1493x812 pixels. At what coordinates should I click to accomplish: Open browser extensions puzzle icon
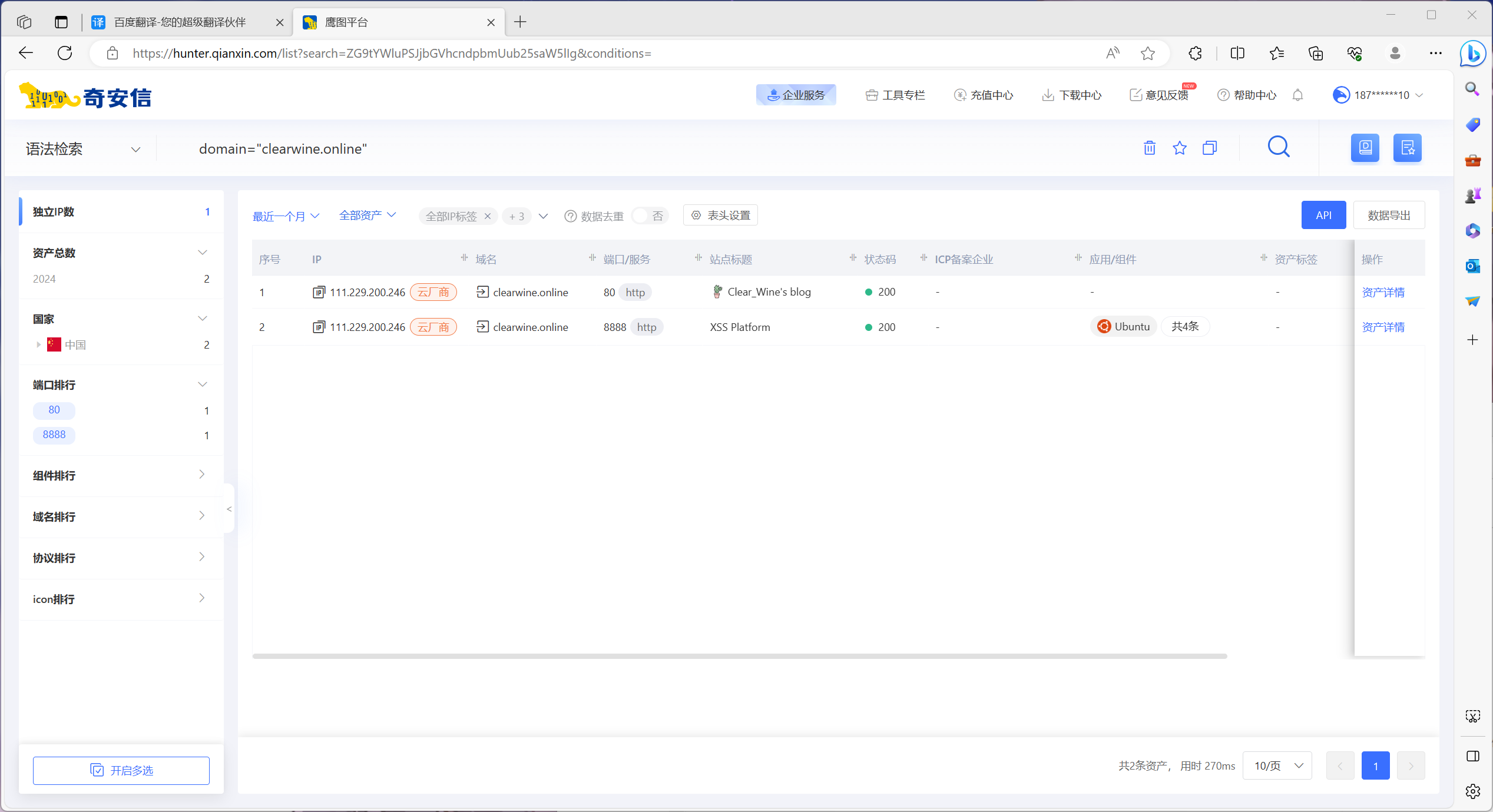(1195, 53)
